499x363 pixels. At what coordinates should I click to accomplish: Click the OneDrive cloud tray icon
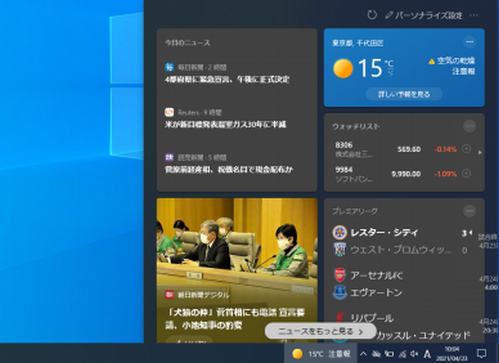pos(376,354)
